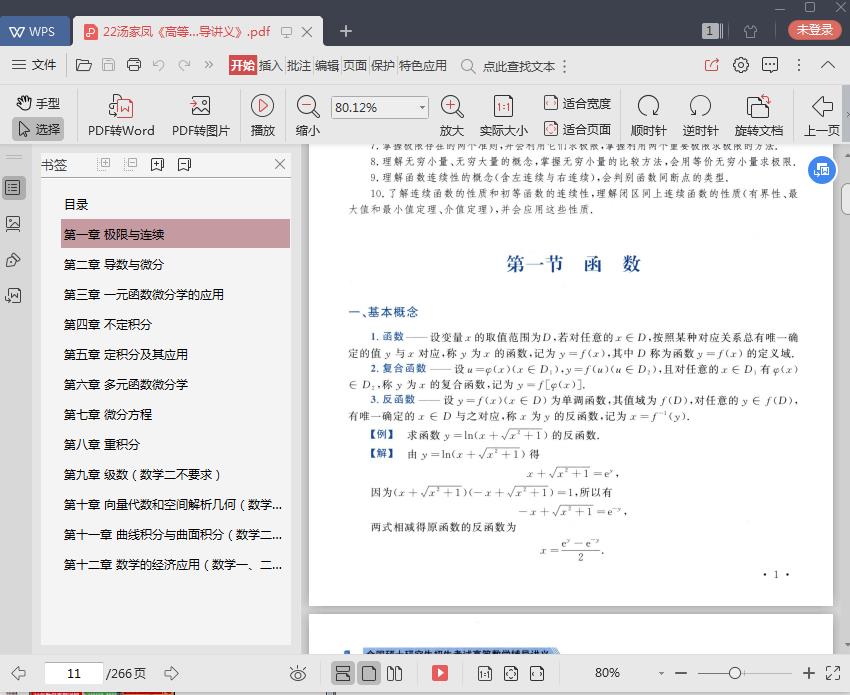Switch to the 开始 ribbon tab

[x=242, y=66]
